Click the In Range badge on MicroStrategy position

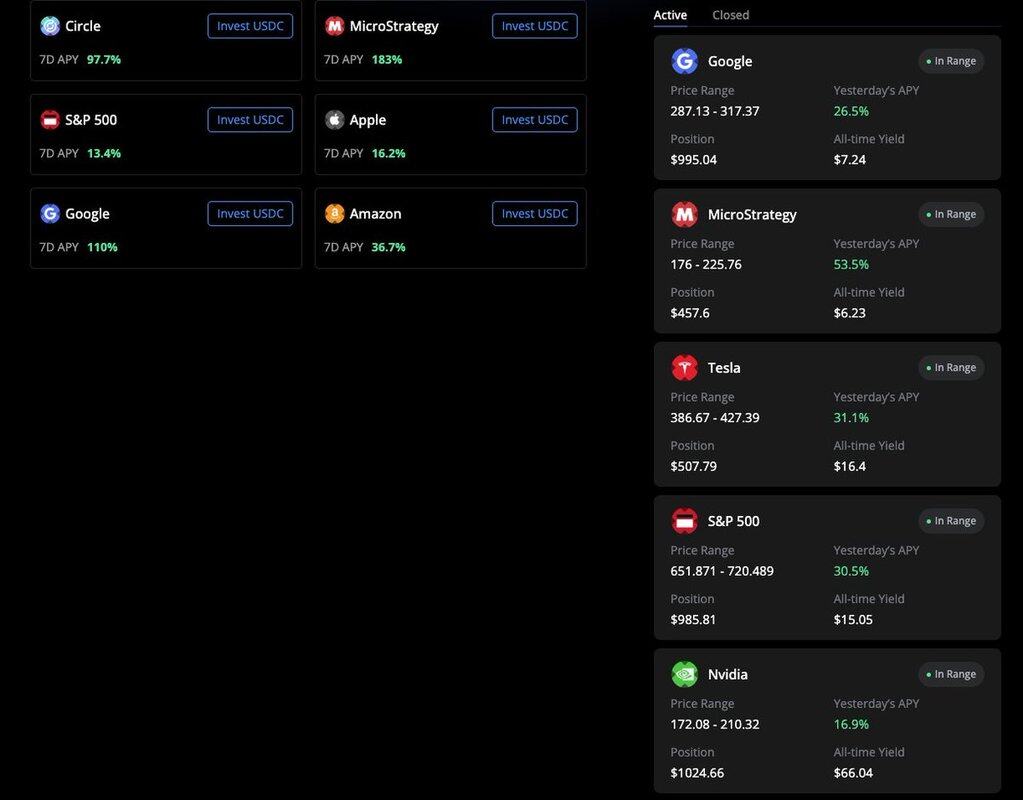951,214
